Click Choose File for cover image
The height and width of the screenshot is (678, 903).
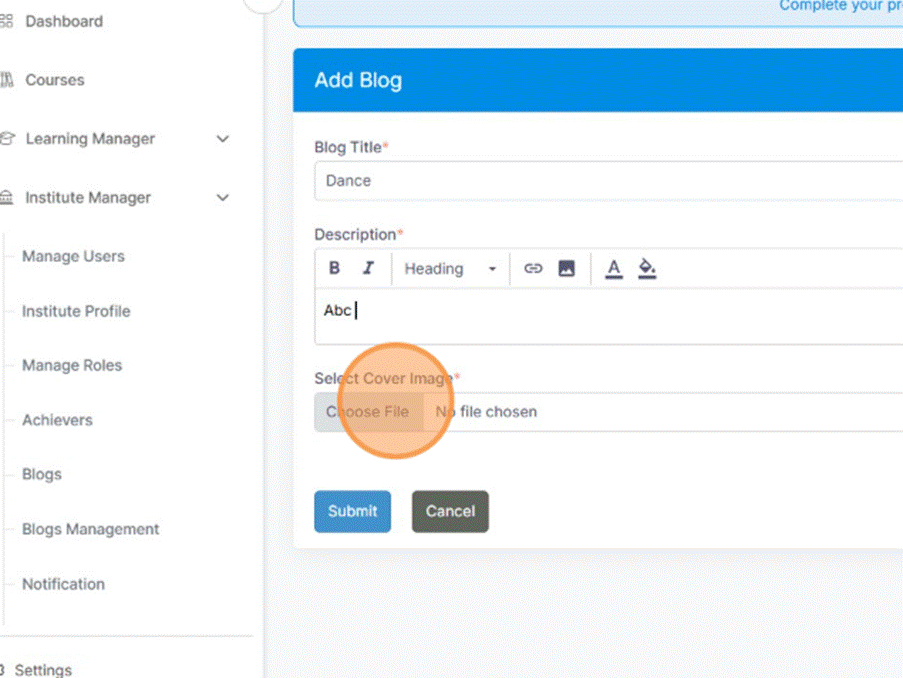pos(368,412)
